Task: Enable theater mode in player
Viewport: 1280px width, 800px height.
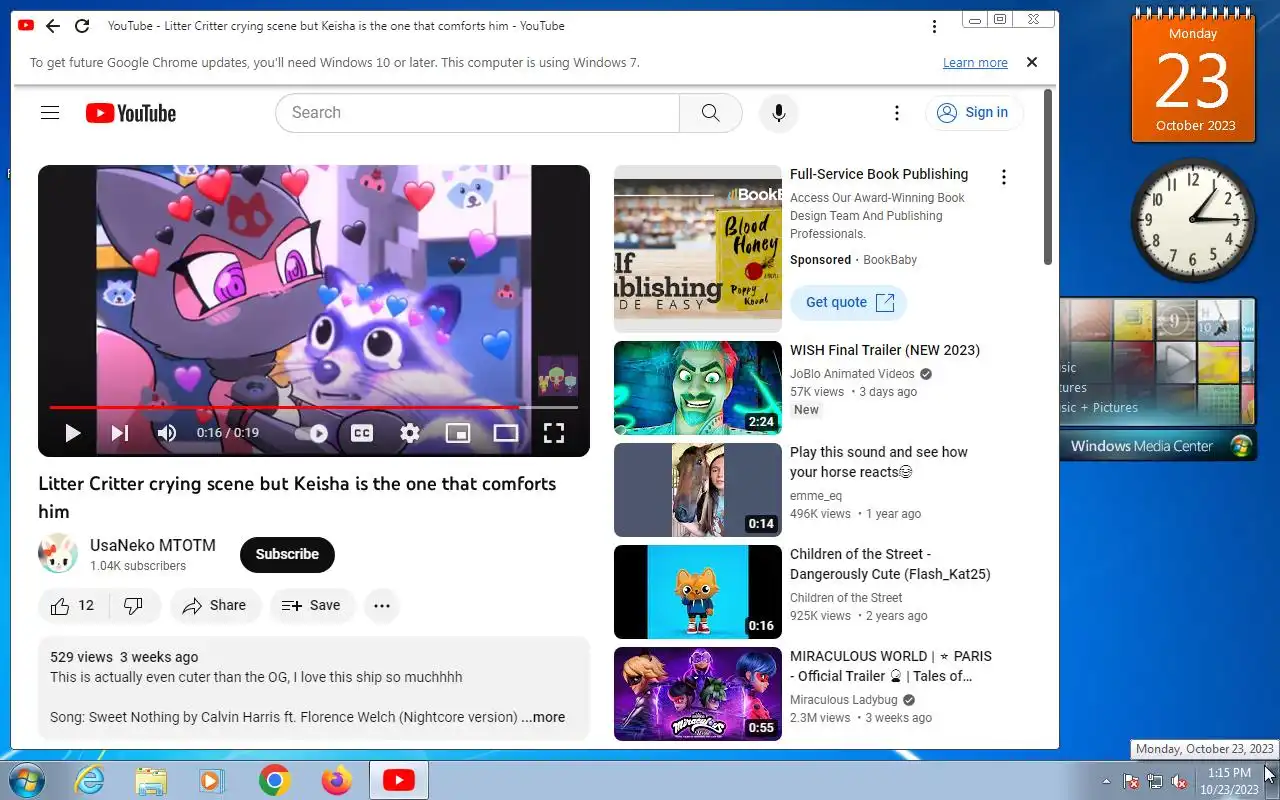Action: coord(506,433)
